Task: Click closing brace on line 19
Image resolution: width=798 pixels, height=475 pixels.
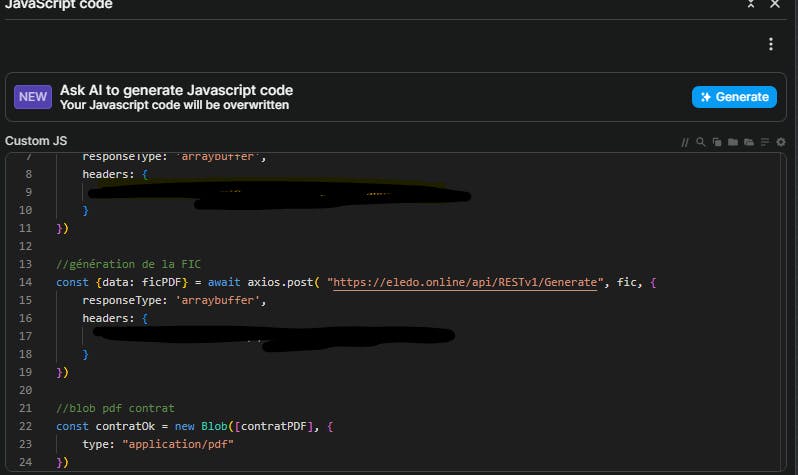Action: pos(62,372)
